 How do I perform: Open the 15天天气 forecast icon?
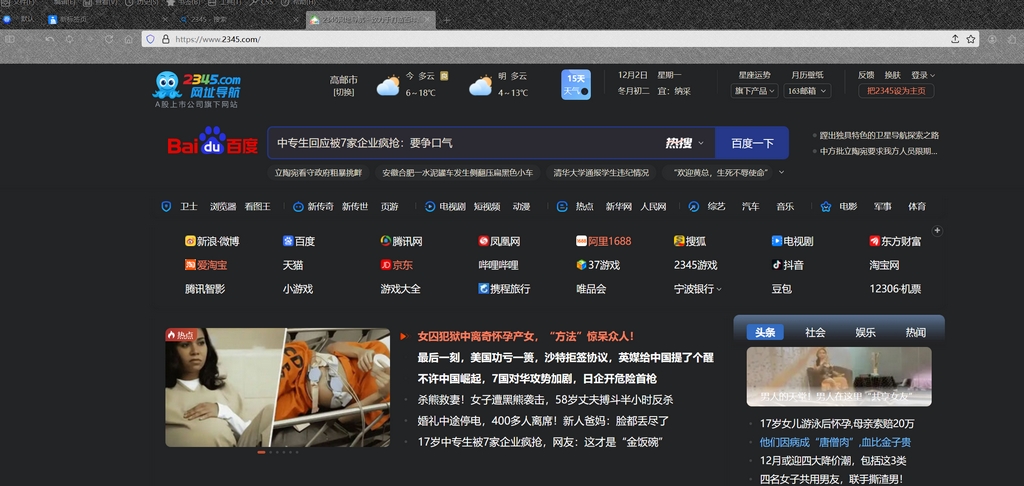click(575, 84)
